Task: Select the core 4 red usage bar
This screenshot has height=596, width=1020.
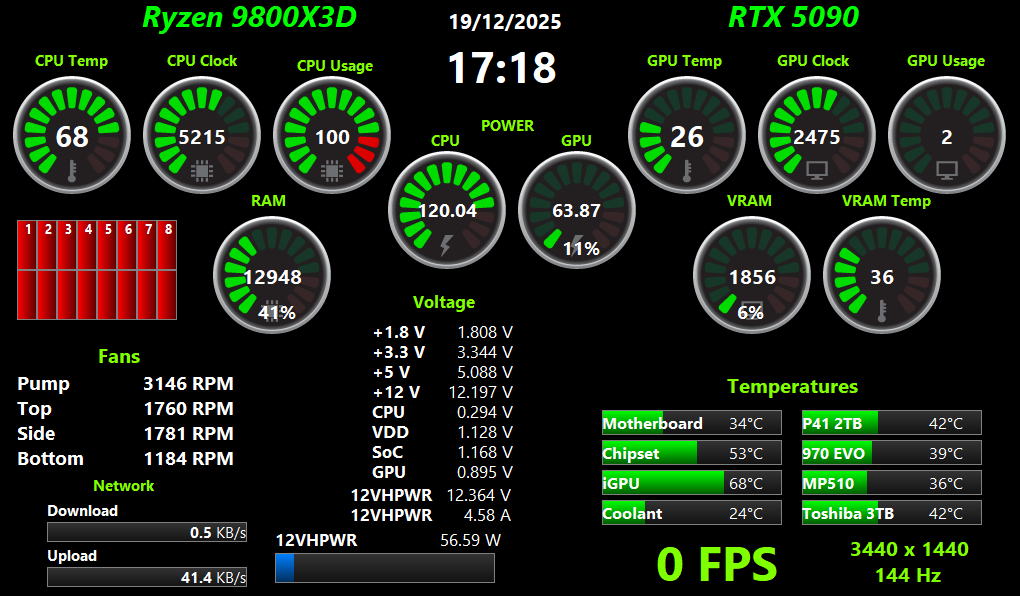Action: pyautogui.click(x=87, y=269)
